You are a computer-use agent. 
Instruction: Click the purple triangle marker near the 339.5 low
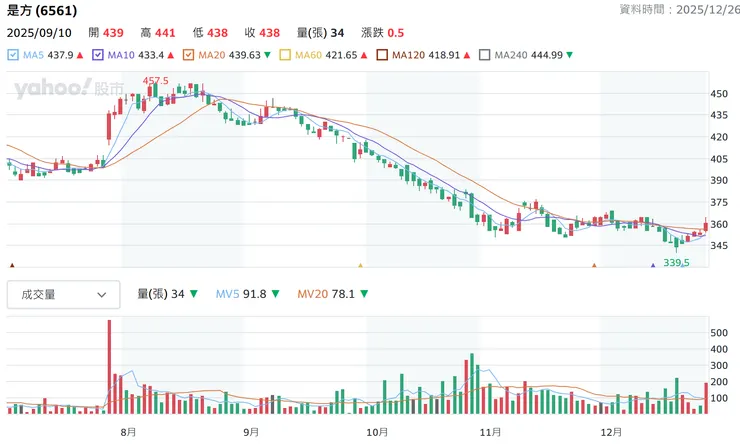653,265
